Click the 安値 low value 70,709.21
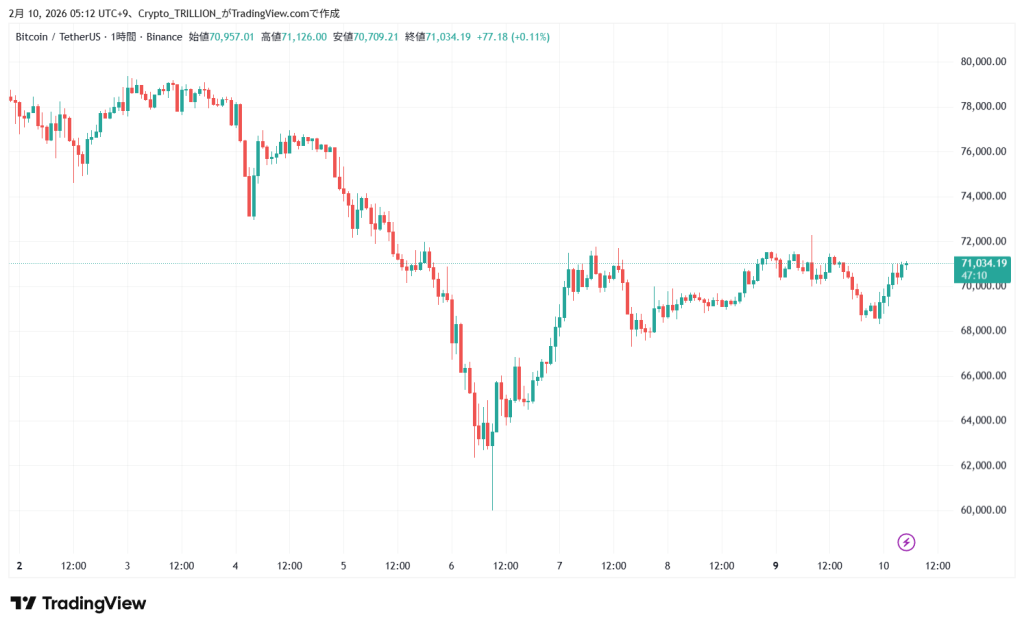The image size is (1024, 629). [377, 37]
